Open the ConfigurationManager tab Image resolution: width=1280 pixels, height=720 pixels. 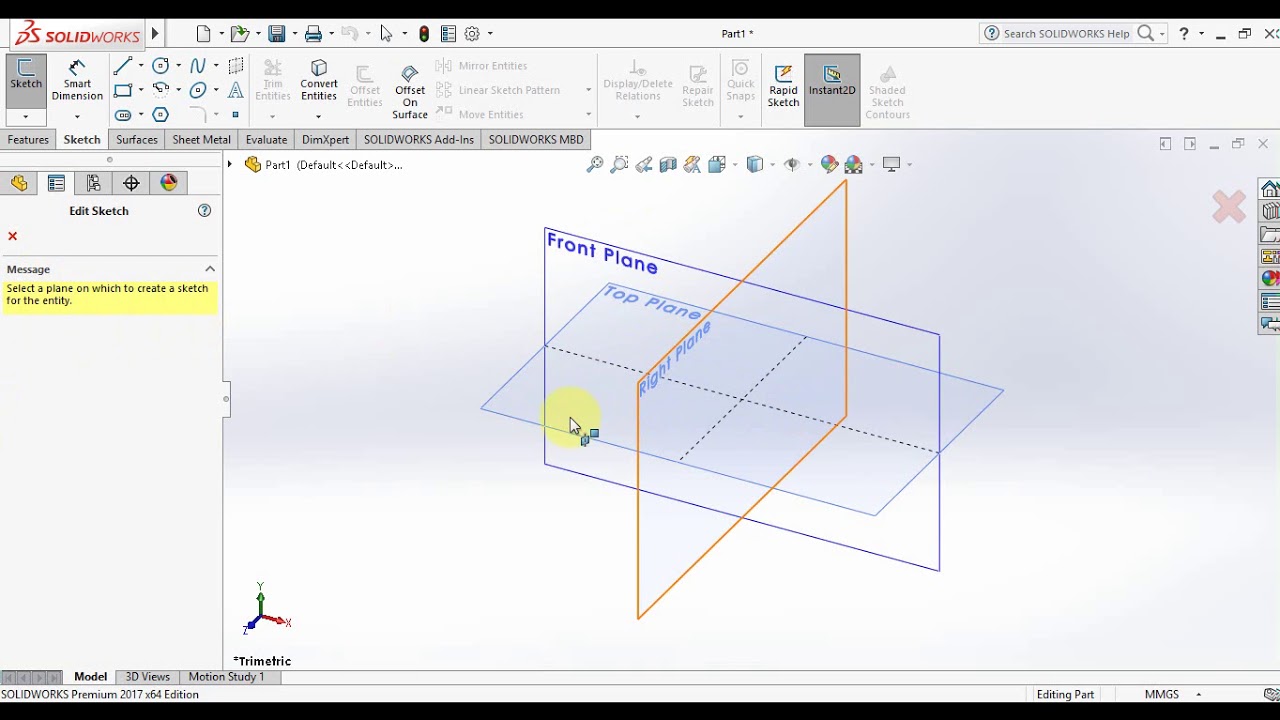point(93,183)
